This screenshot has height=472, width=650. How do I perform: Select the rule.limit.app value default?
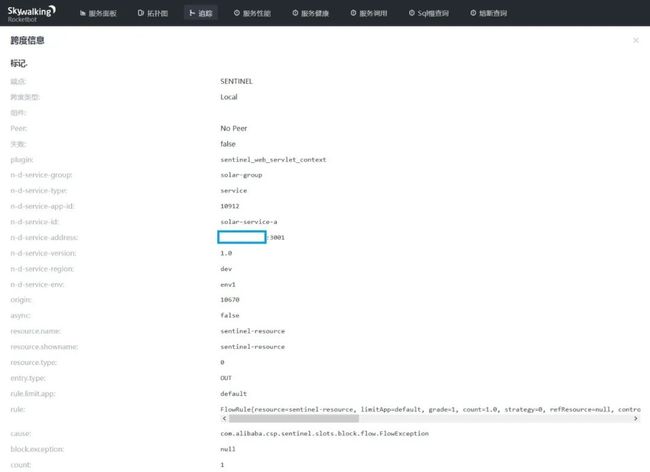coord(233,394)
